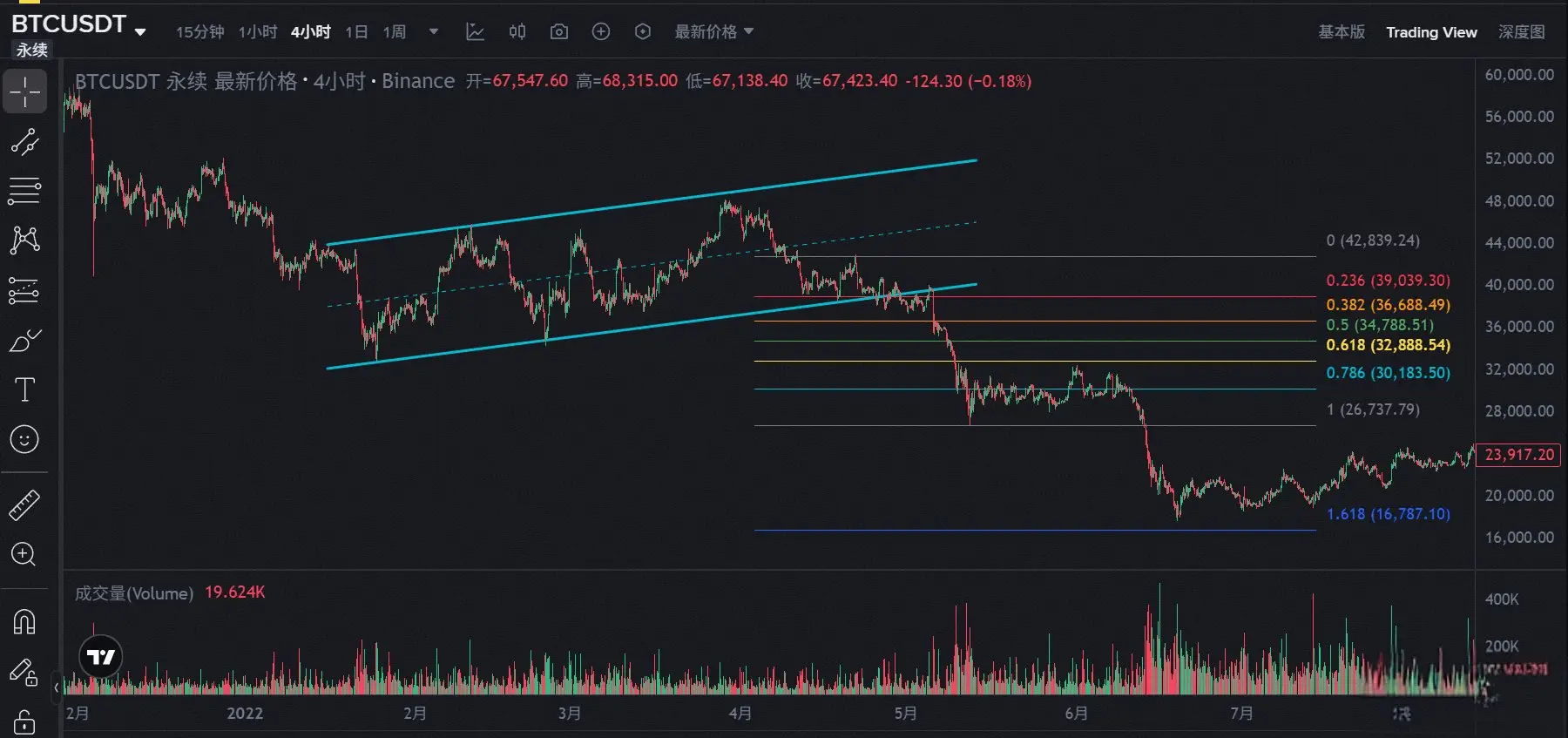1568x738 pixels.
Task: Take a chart snapshot with camera icon
Action: (559, 32)
